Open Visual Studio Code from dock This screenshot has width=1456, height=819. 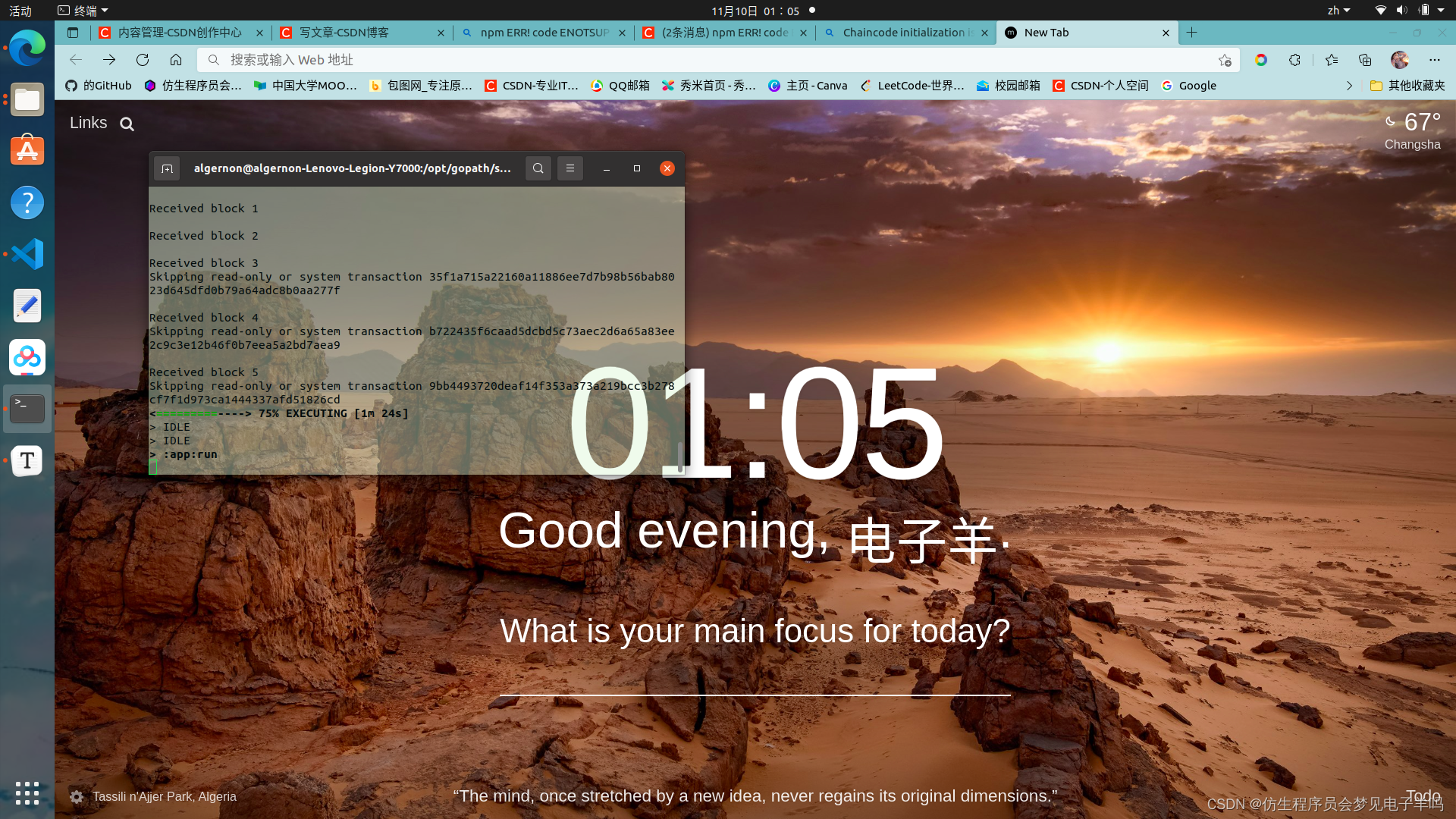click(x=27, y=254)
